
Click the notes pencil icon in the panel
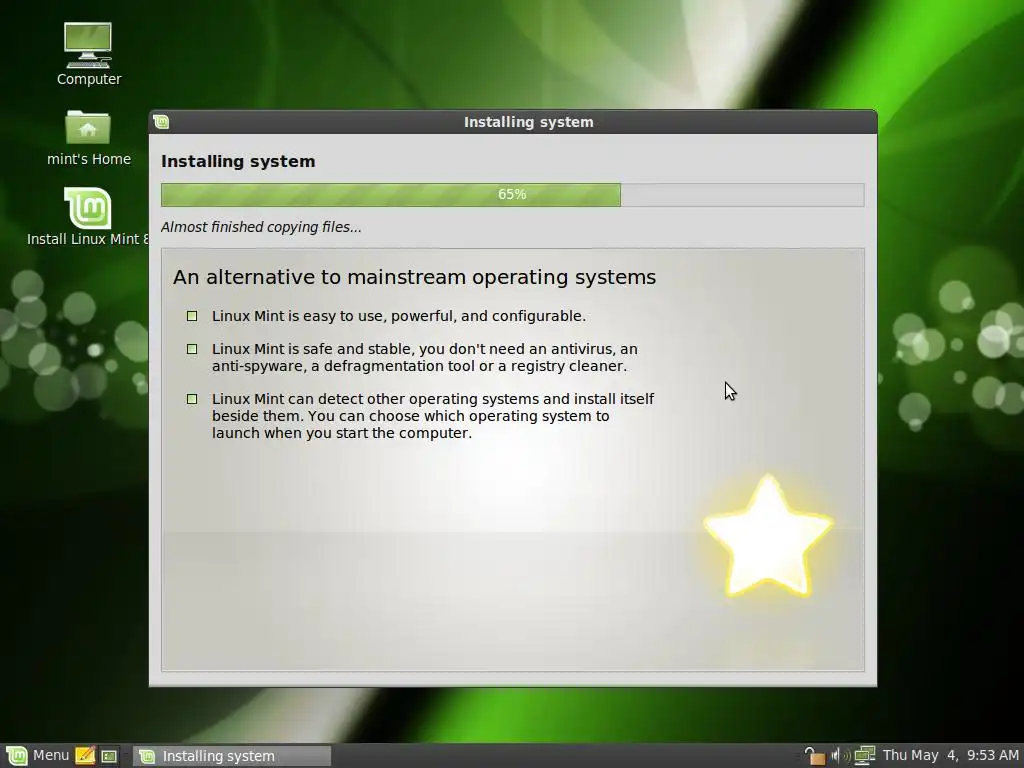tap(85, 756)
